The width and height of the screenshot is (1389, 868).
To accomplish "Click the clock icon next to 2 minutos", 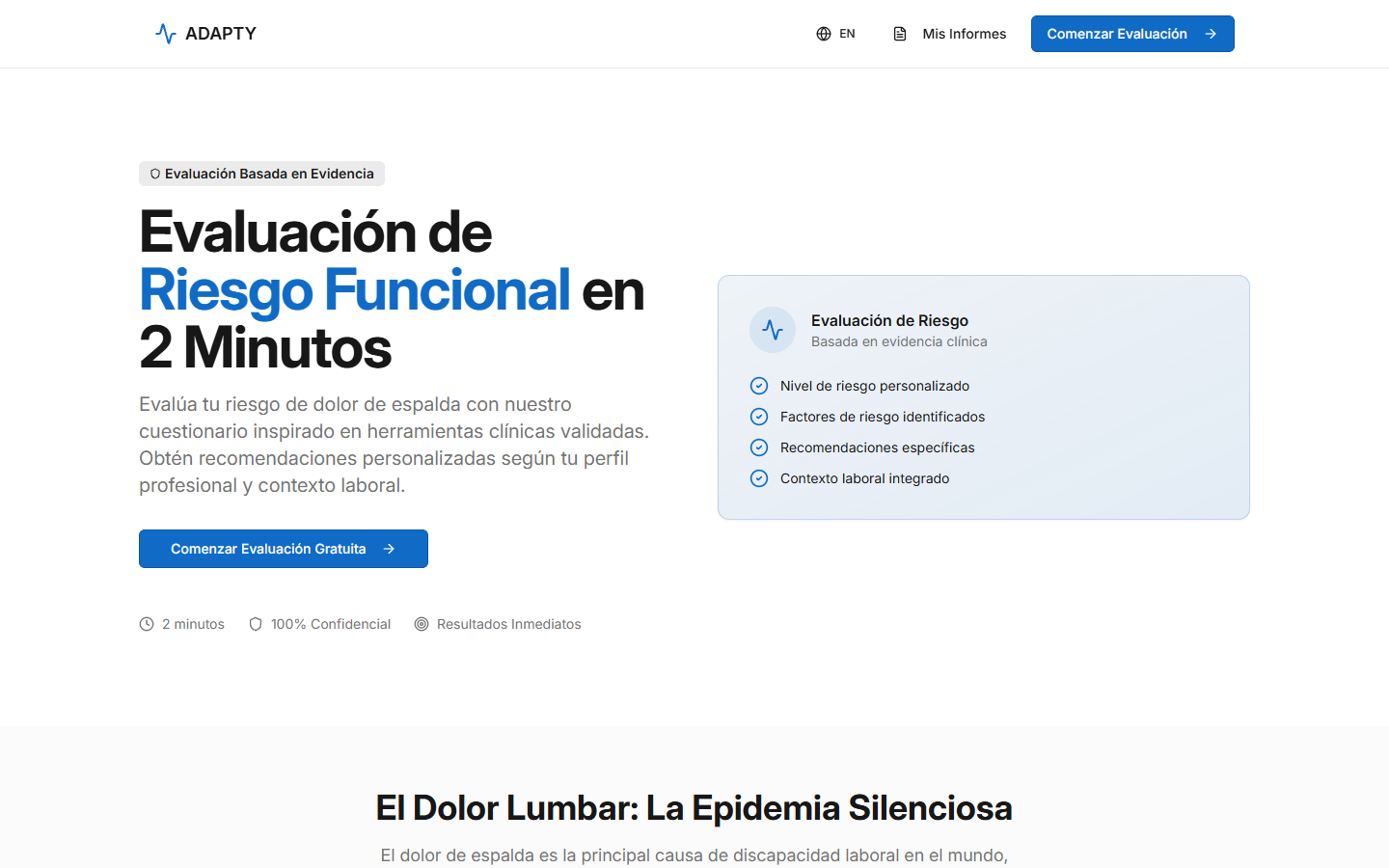I will tap(147, 624).
